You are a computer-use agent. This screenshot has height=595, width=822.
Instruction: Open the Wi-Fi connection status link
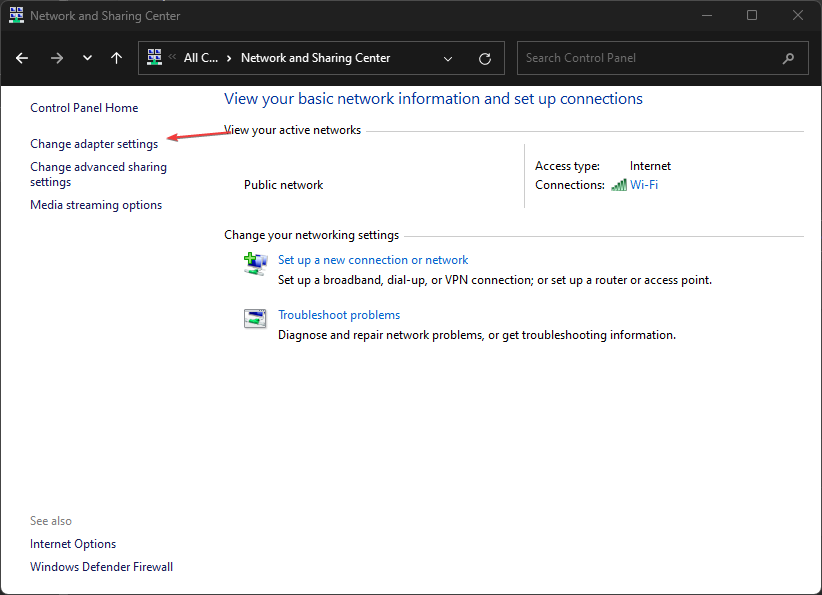pos(643,185)
